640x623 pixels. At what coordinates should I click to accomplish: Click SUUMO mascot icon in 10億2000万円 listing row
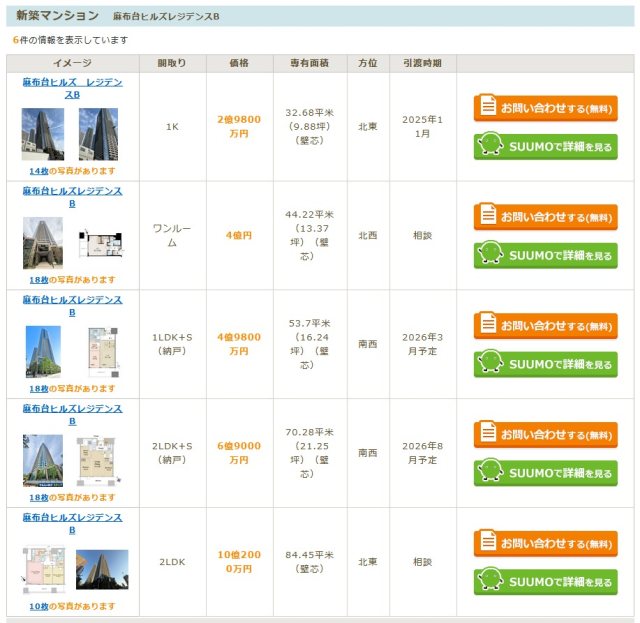coord(489,581)
